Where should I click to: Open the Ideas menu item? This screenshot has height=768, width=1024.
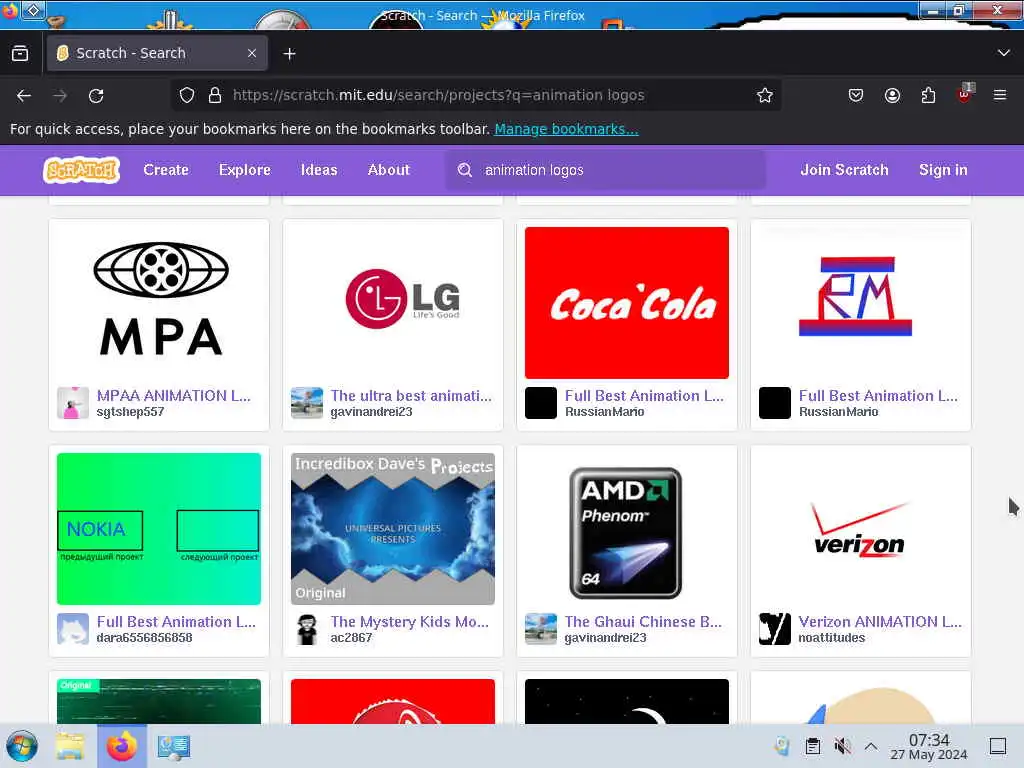(x=319, y=170)
